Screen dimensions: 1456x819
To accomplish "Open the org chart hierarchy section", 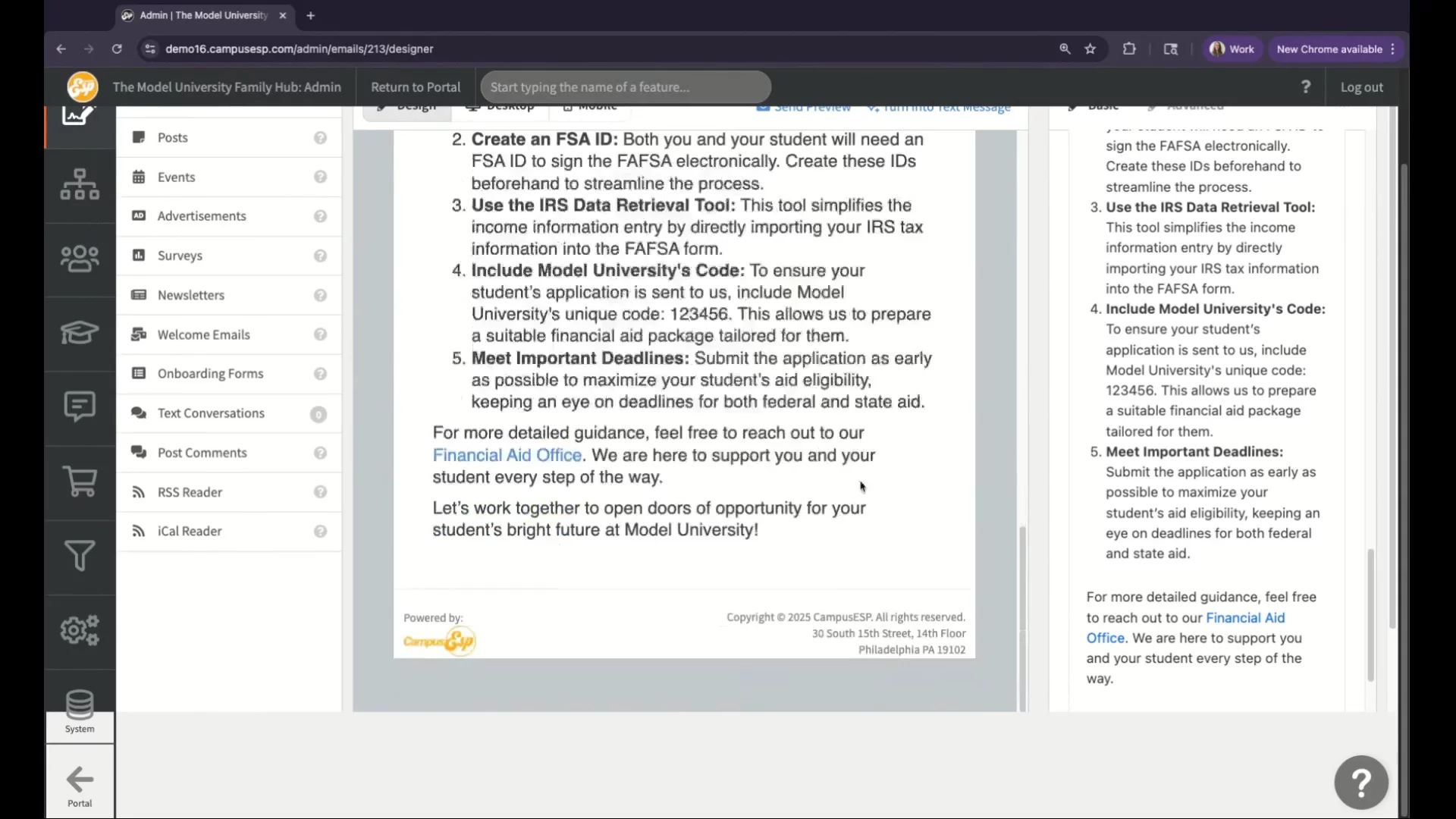I will 80,184.
